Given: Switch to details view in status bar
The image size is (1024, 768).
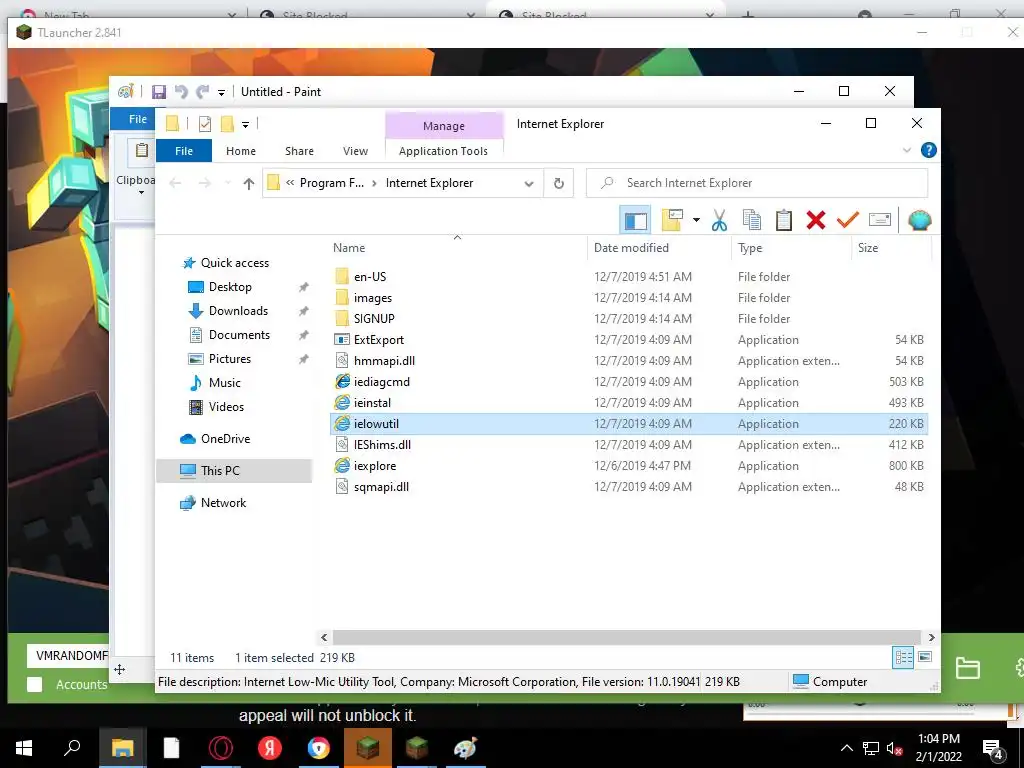Looking at the screenshot, I should (x=903, y=657).
